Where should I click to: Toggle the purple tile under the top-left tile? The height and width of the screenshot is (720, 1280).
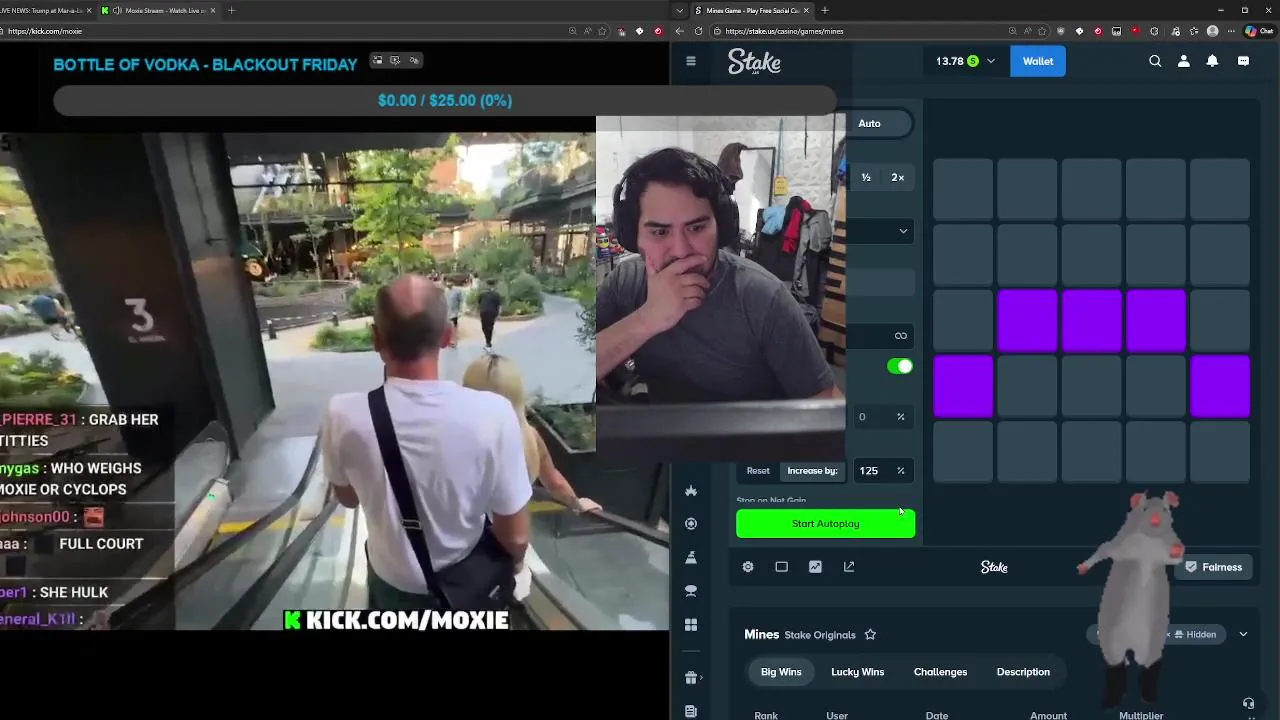[x=963, y=385]
